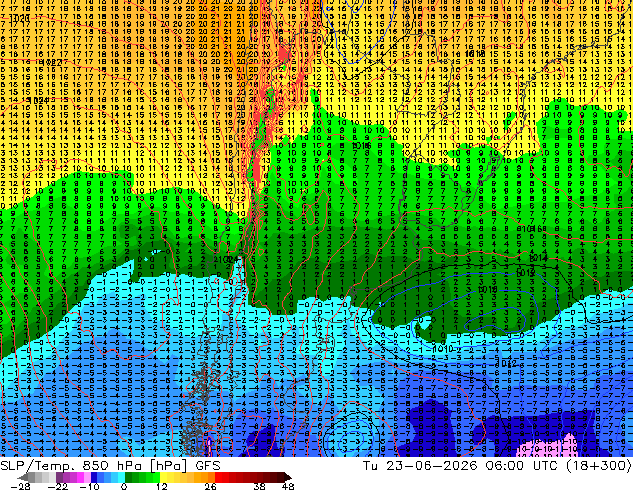Viewport: 634px width, 490px height.
Task: Click the 1014 isobar label
Action: (x=538, y=257)
